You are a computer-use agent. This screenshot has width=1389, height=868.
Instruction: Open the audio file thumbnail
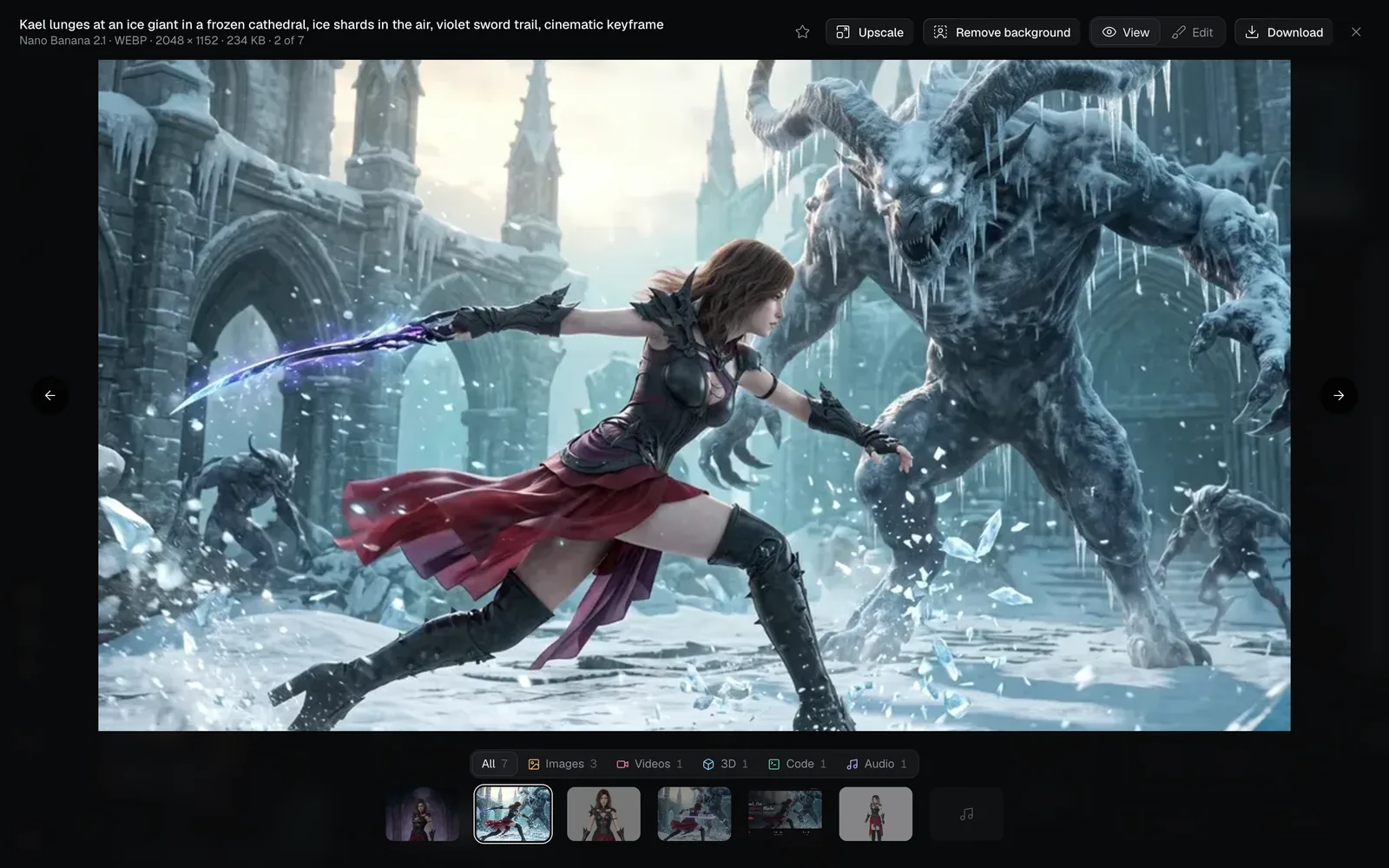click(x=966, y=814)
